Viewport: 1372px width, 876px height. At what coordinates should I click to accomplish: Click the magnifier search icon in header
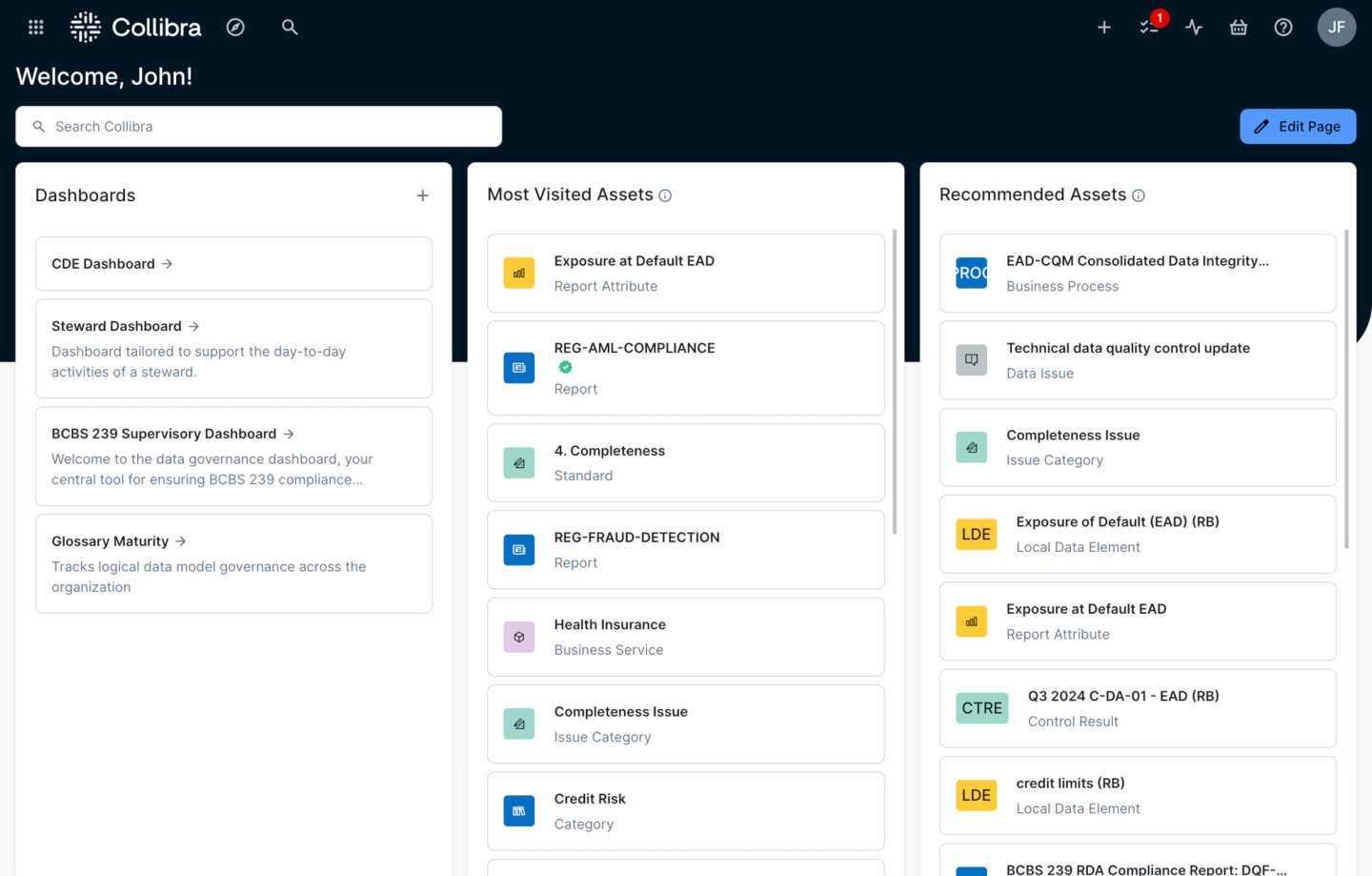290,28
